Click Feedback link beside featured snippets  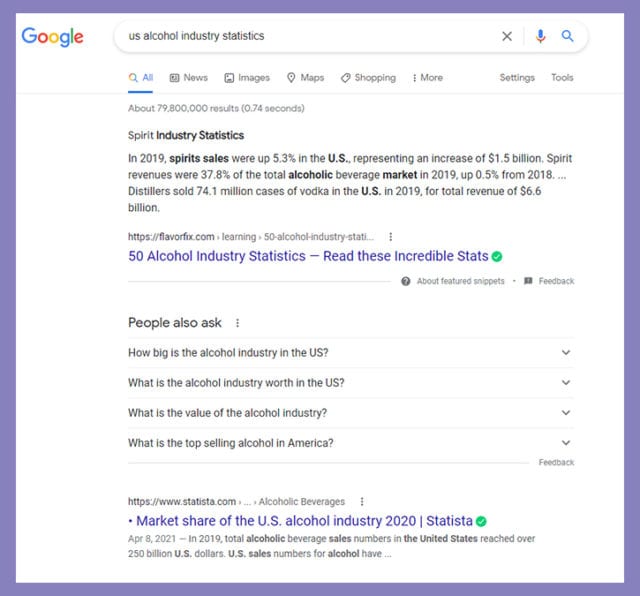point(556,281)
